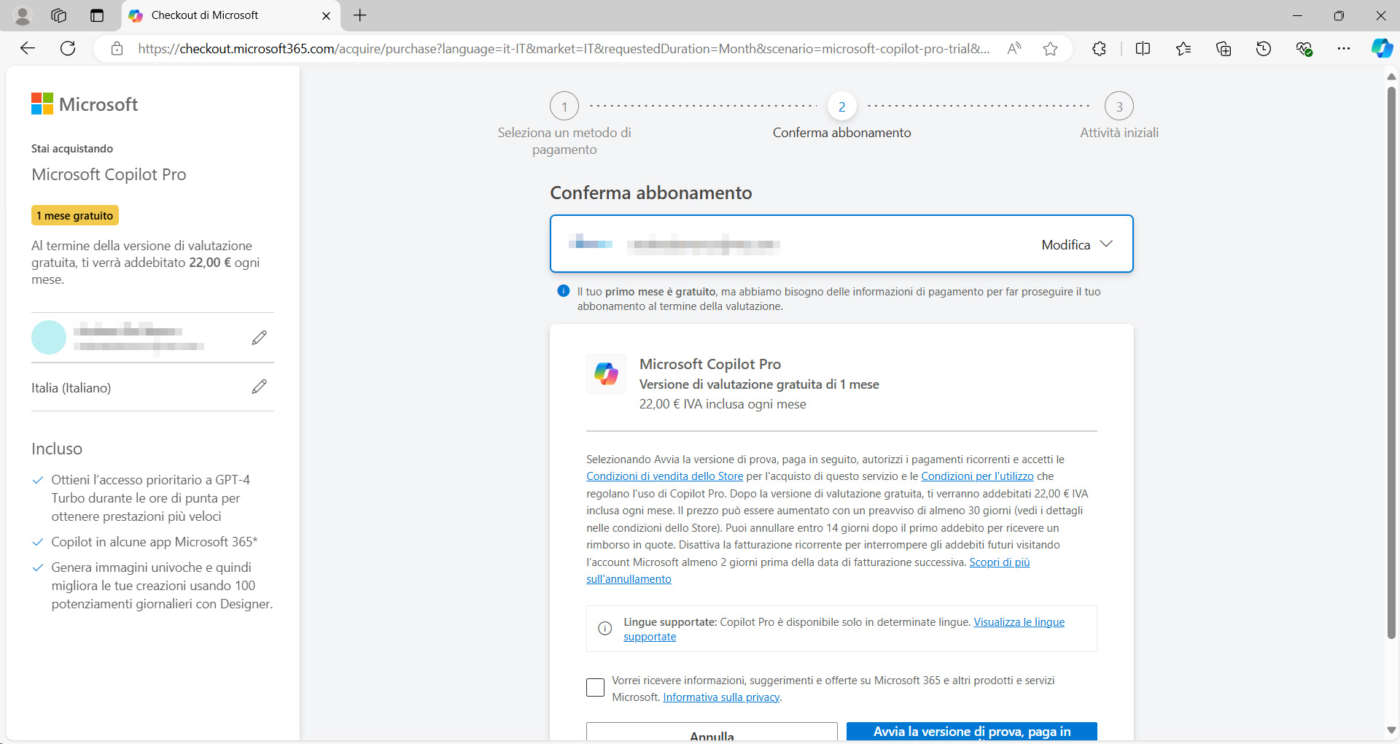Click 'Versione di valutazione gratuita di 1 mese'

pos(759,384)
